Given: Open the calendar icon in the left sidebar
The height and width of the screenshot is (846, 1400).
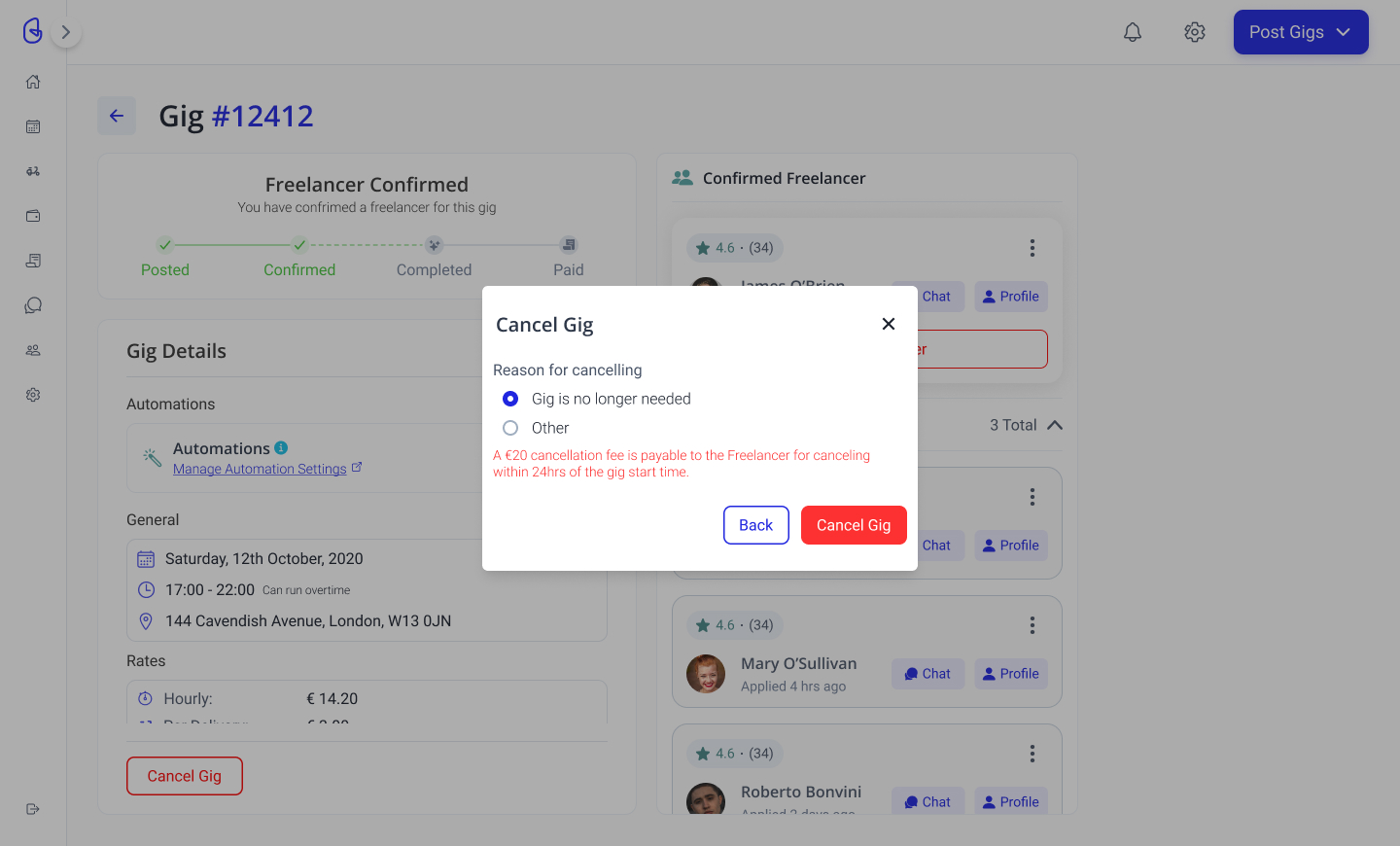Looking at the screenshot, I should point(33,126).
